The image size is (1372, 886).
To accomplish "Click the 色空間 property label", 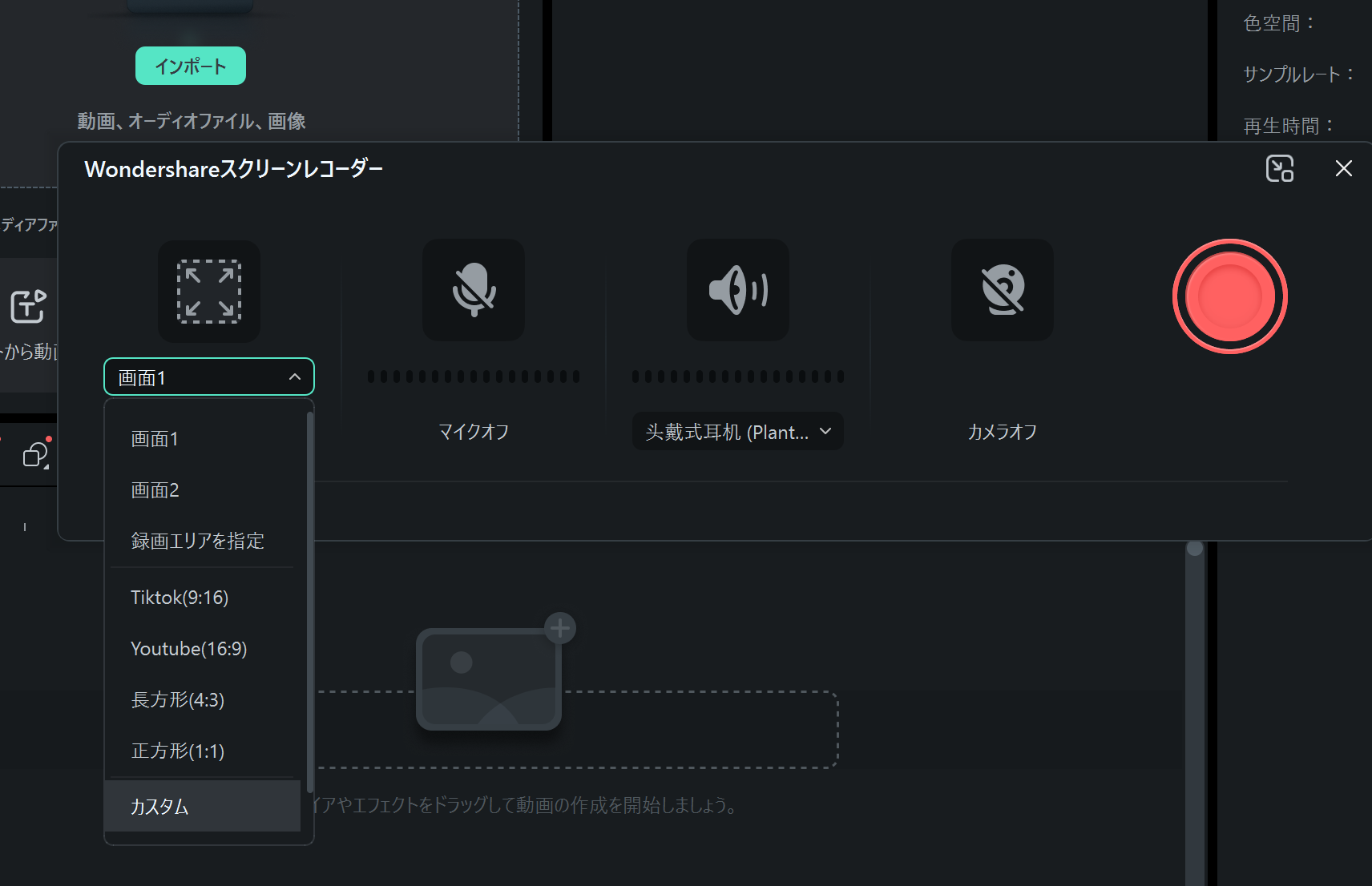I will tap(1278, 23).
